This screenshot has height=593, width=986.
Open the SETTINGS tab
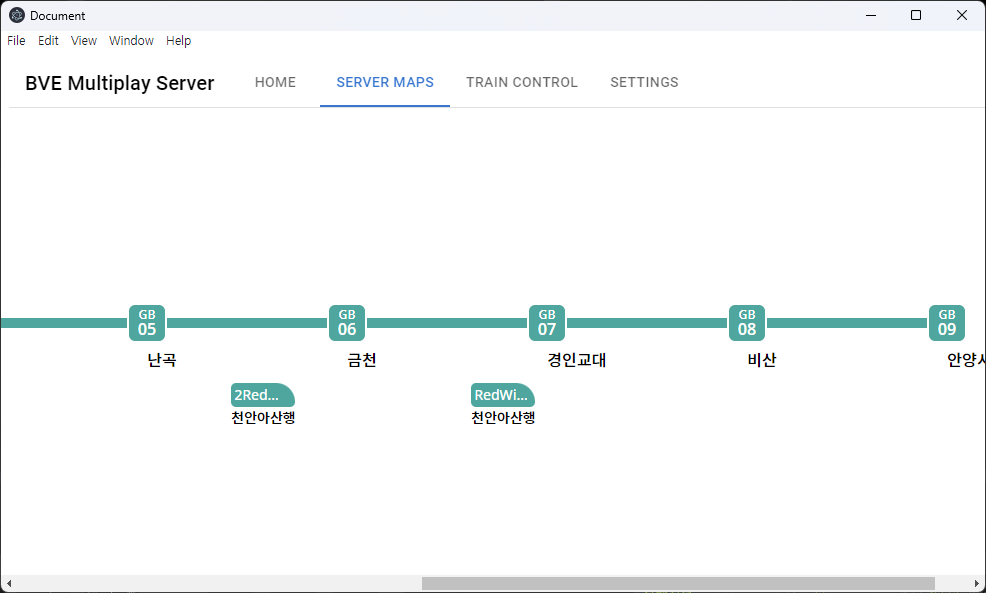(645, 82)
